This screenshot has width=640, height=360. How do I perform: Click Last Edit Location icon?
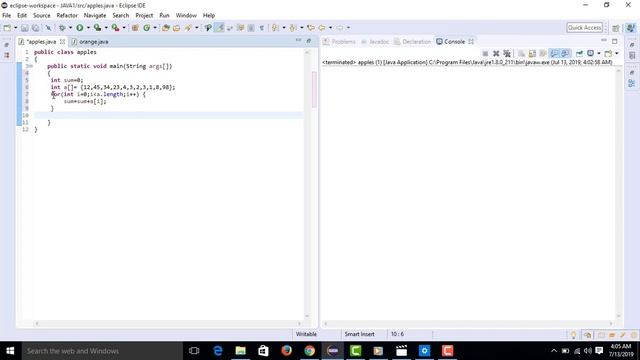311,28
